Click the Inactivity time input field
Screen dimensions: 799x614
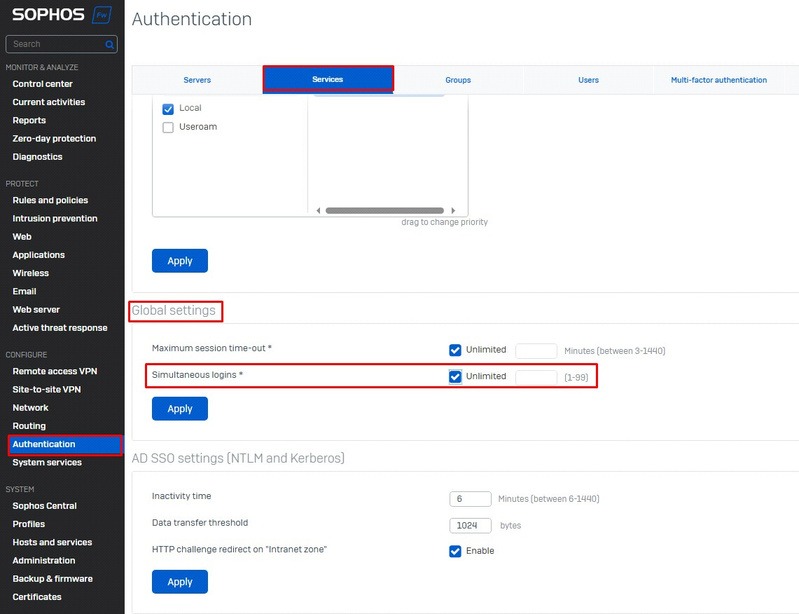pyautogui.click(x=470, y=499)
